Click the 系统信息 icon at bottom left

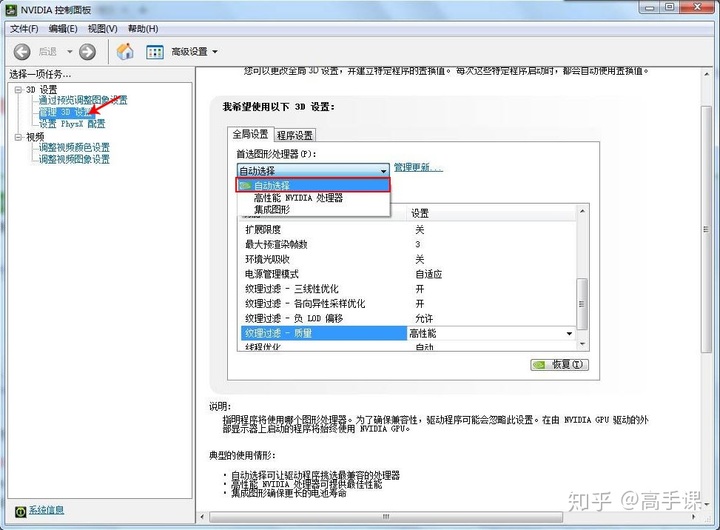(x=20, y=511)
